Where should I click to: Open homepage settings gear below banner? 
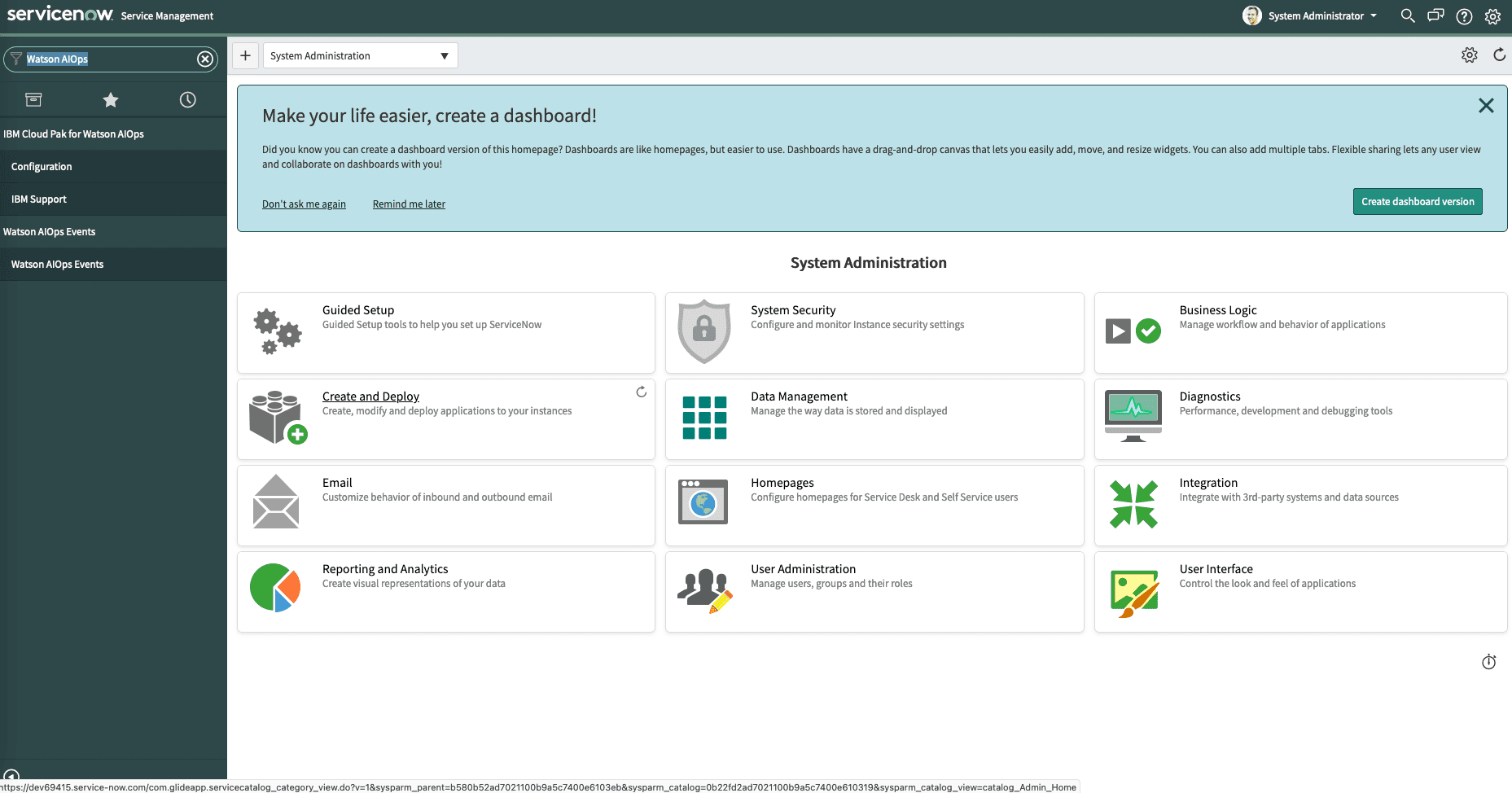pyautogui.click(x=1469, y=55)
